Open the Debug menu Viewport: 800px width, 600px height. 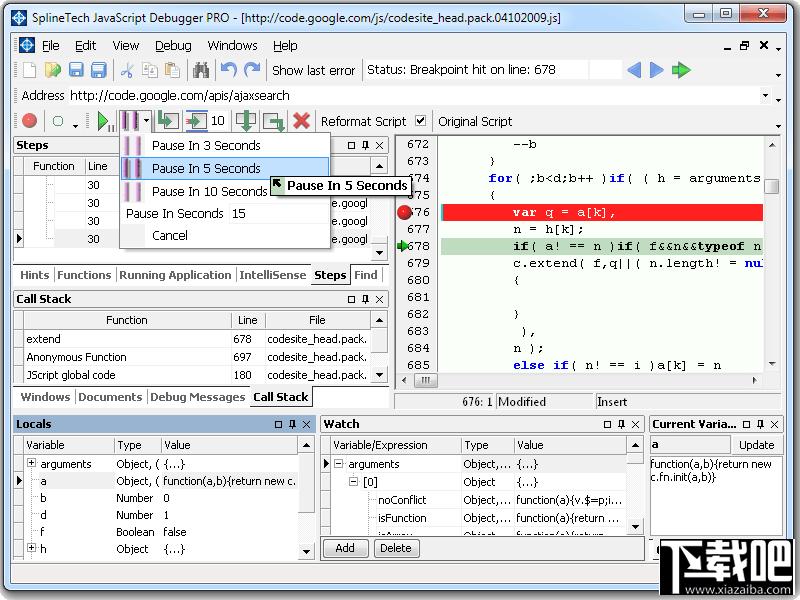pyautogui.click(x=173, y=45)
